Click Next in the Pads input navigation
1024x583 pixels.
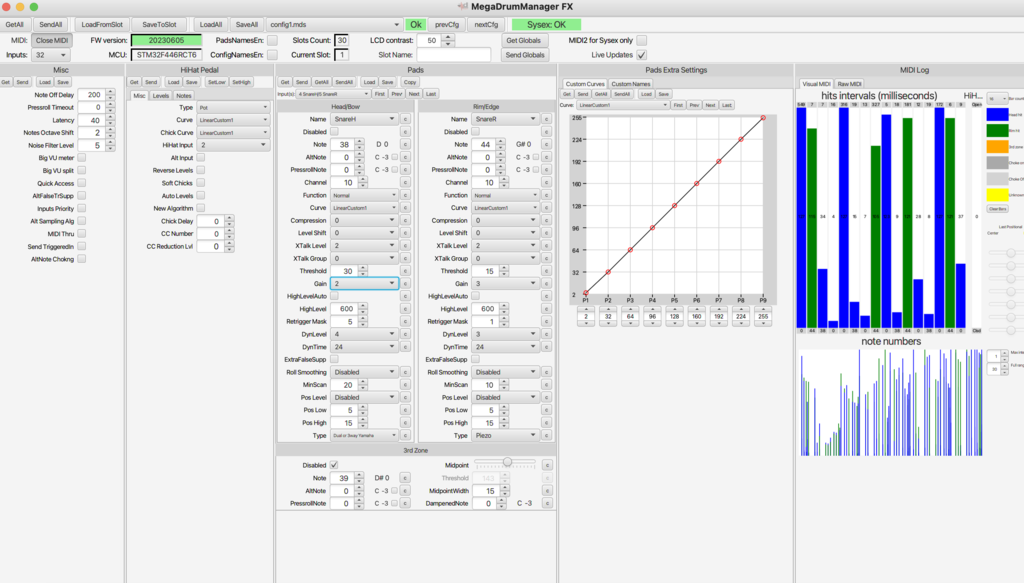[414, 94]
